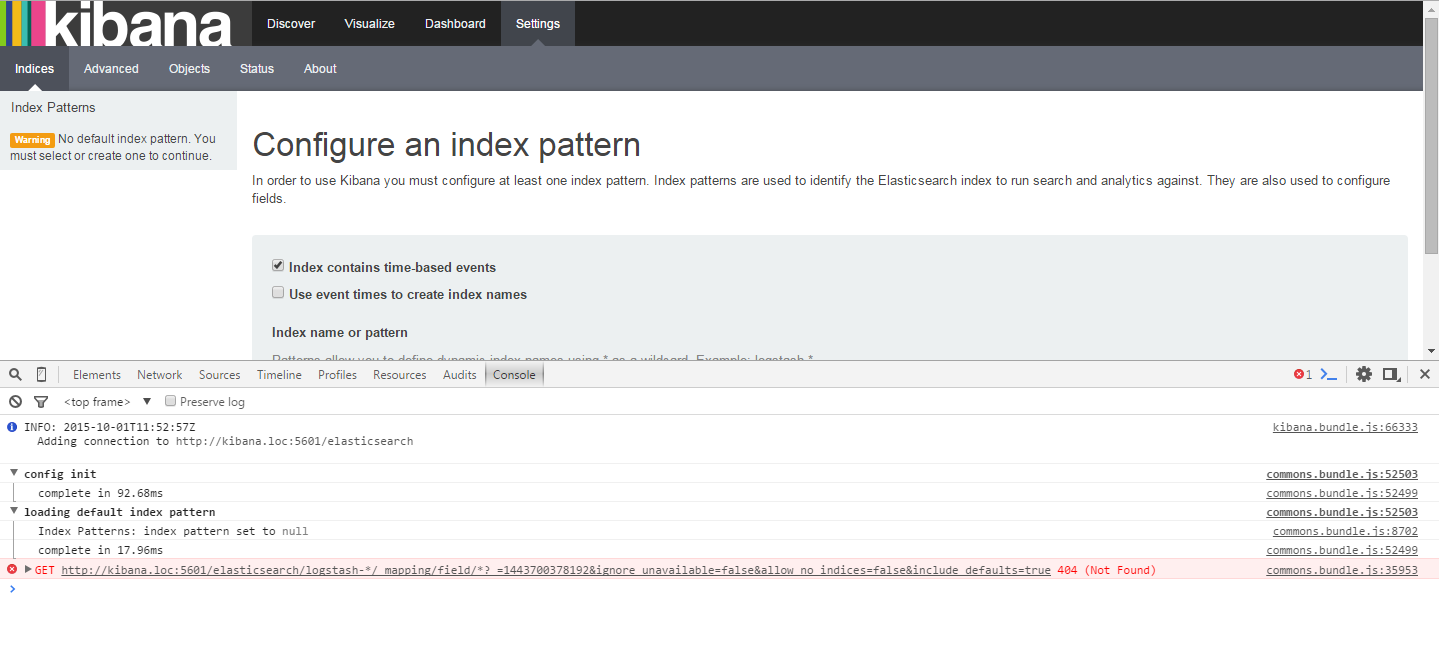
Task: Open the Visualize tab
Action: click(x=369, y=23)
